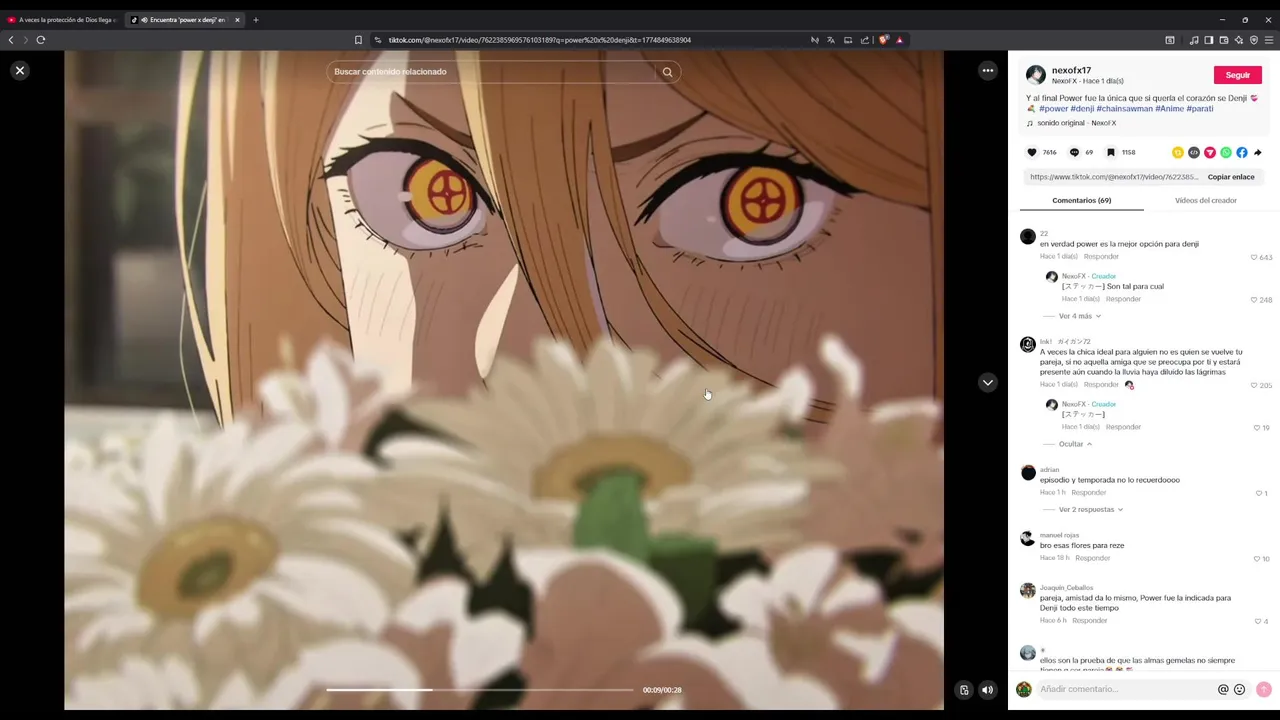Close the TikTok browser tab
The image size is (1280, 720).
pyautogui.click(x=237, y=20)
